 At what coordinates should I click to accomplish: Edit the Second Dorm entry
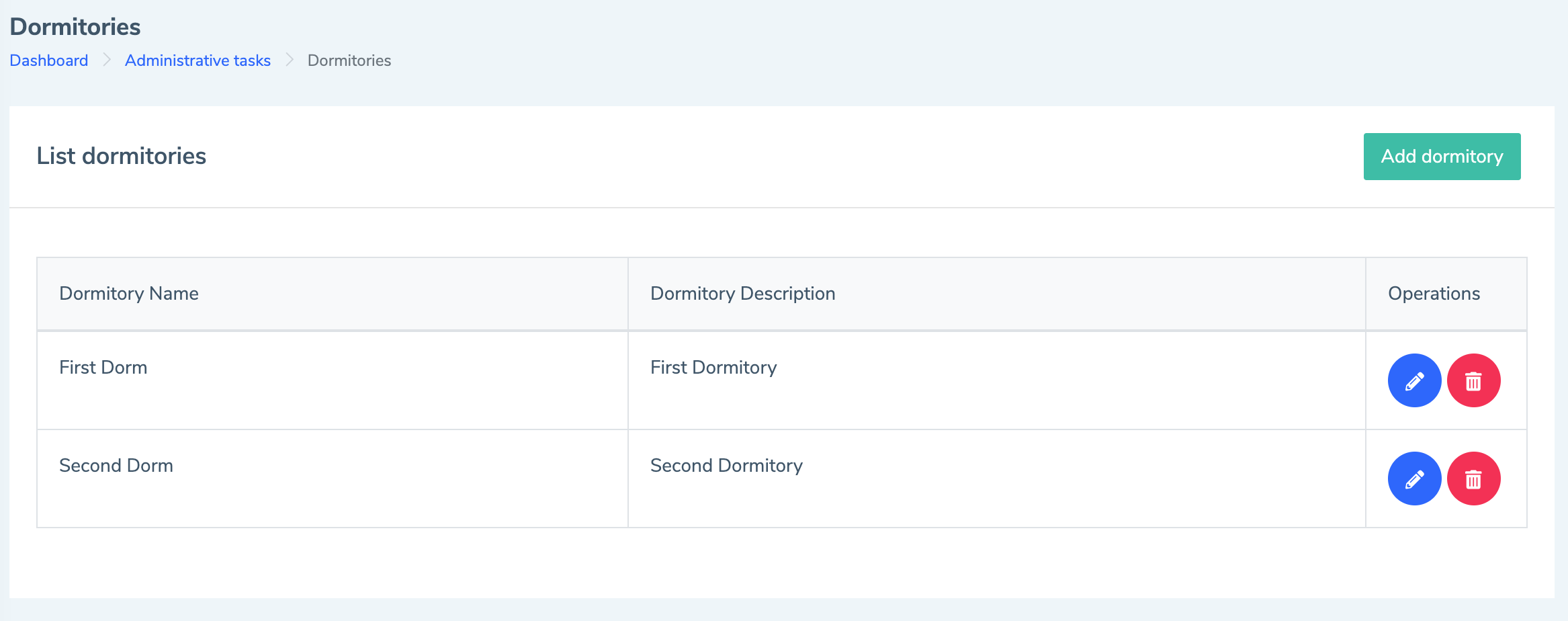[1414, 479]
